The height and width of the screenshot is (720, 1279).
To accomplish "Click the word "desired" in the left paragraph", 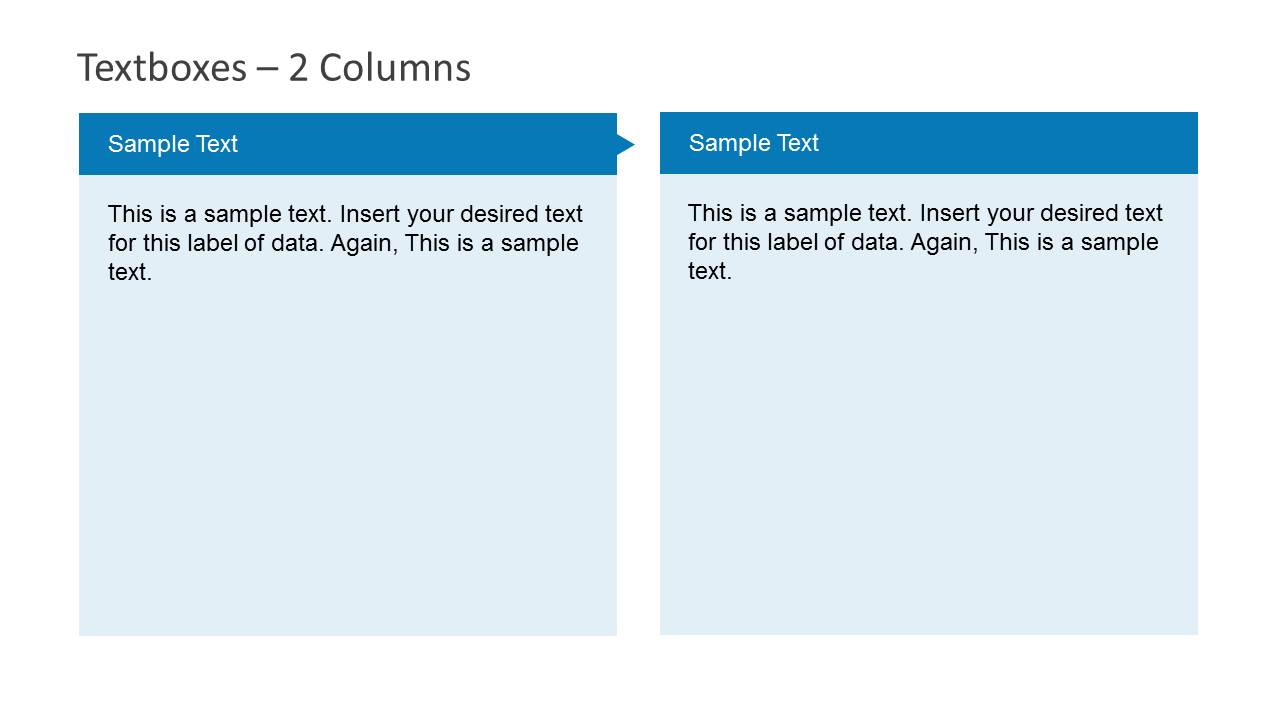I will [x=498, y=215].
